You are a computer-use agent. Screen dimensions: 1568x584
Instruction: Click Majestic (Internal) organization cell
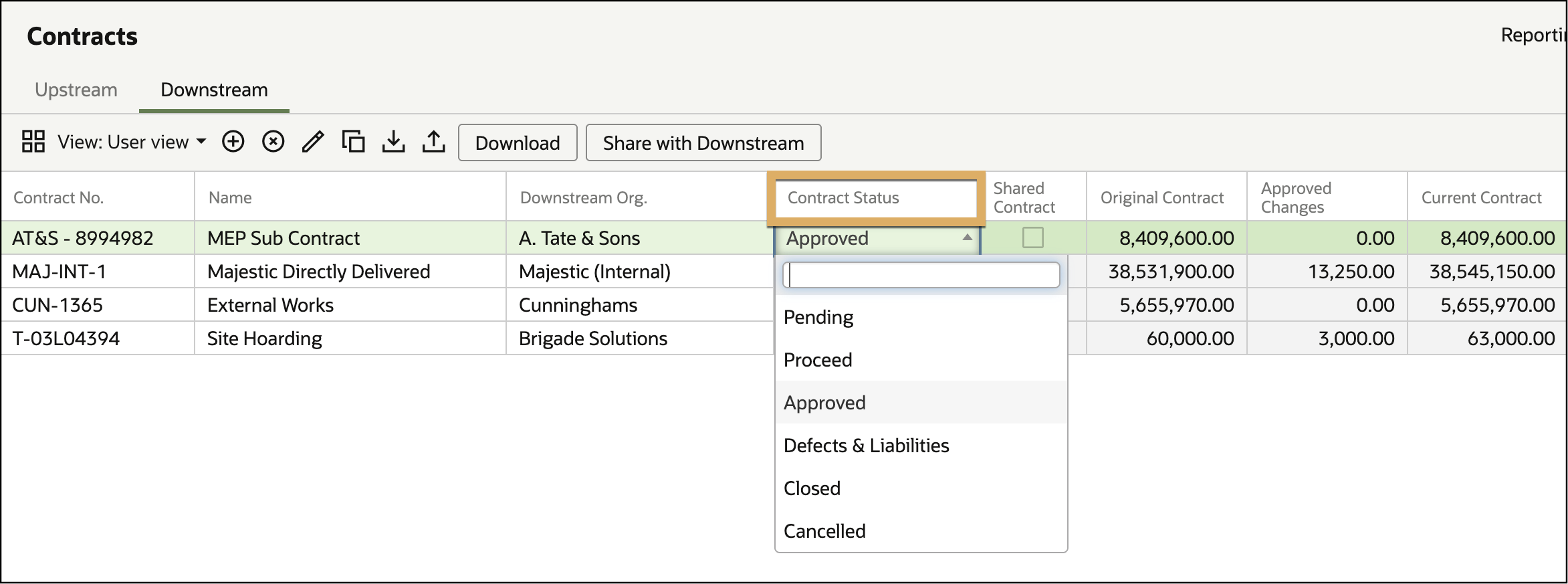(x=640, y=271)
